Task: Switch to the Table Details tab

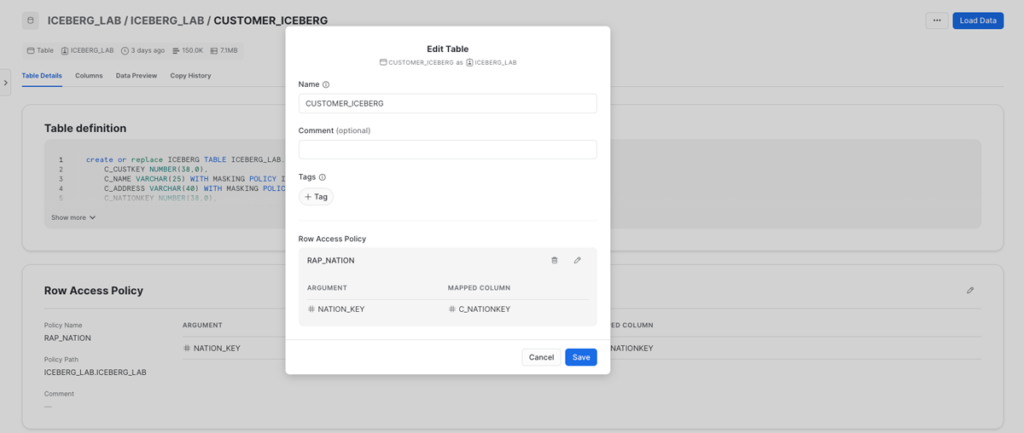Action: [x=42, y=76]
